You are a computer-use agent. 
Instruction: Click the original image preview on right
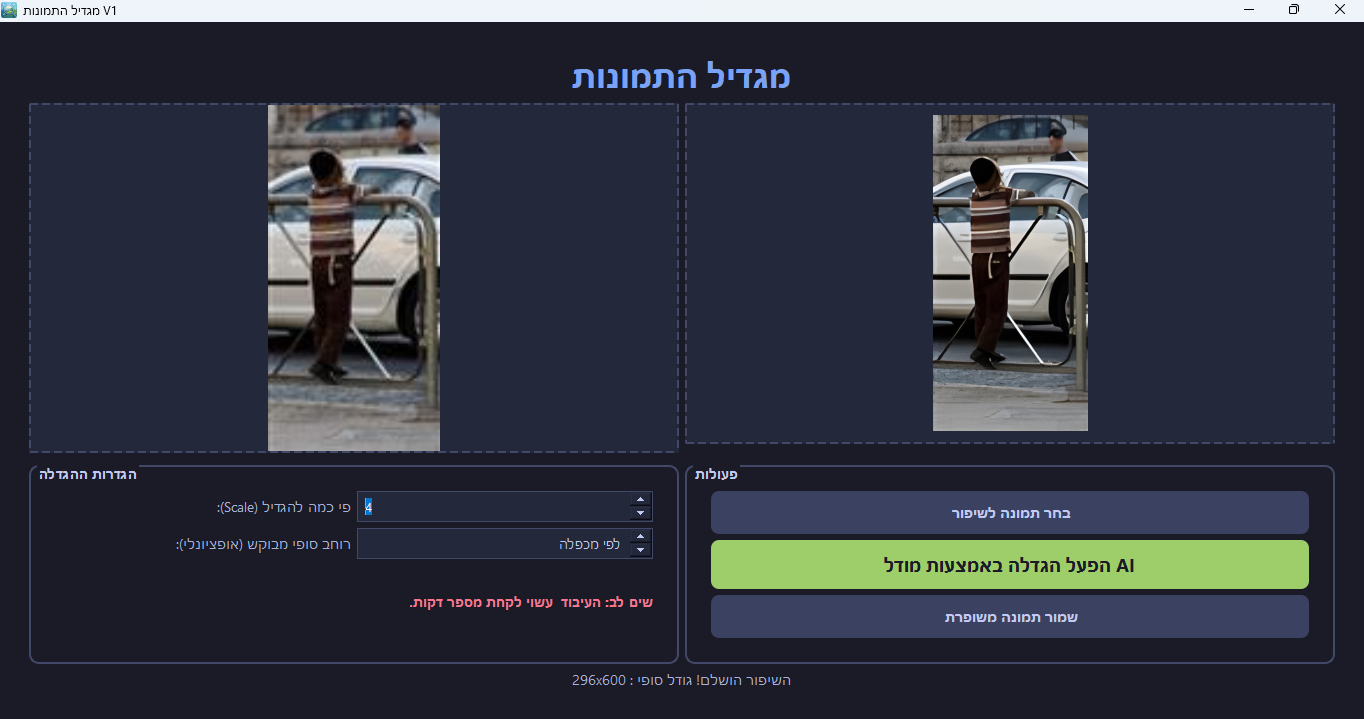point(1010,273)
